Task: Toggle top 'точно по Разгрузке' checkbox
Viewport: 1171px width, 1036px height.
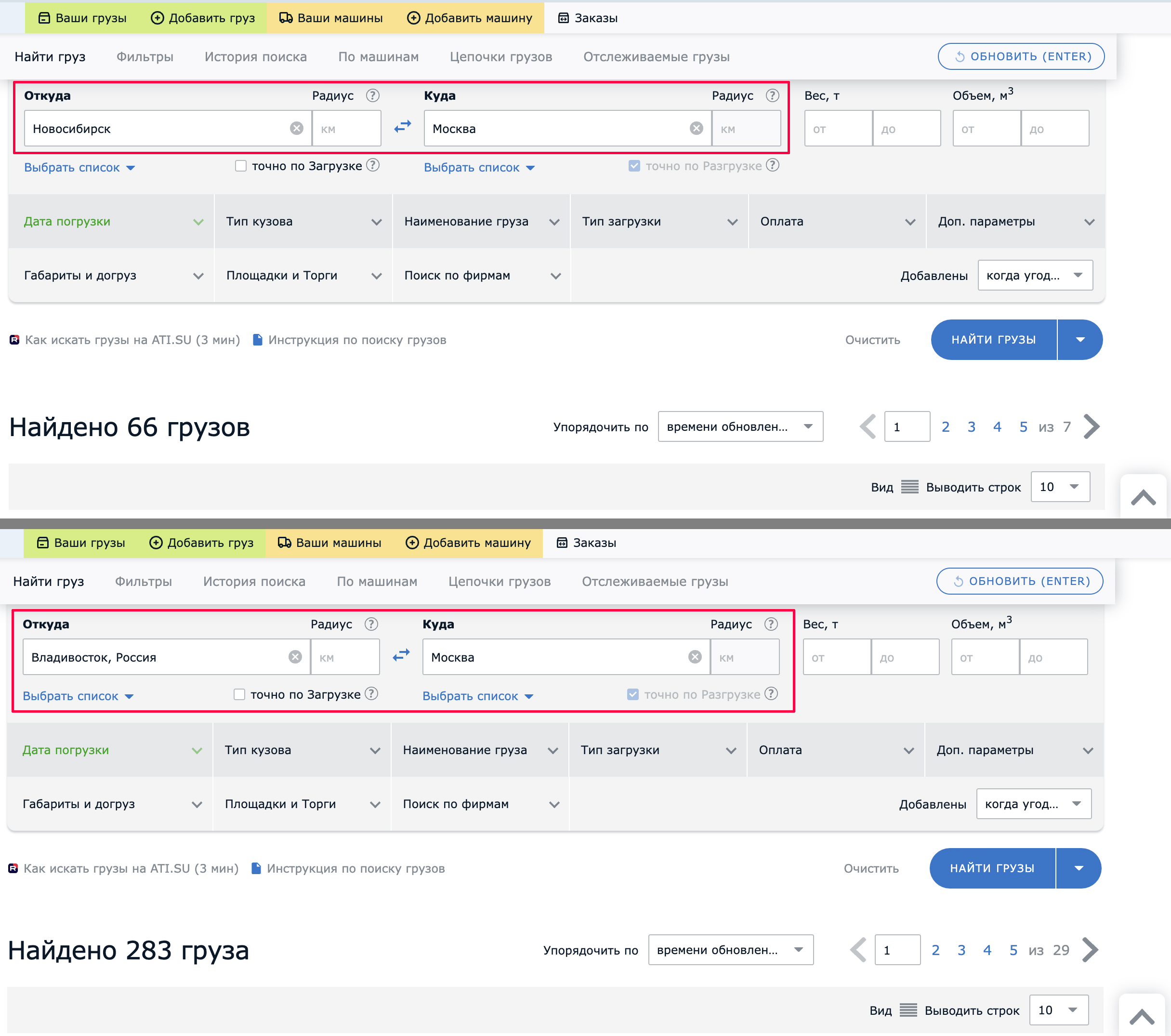Action: pyautogui.click(x=634, y=166)
